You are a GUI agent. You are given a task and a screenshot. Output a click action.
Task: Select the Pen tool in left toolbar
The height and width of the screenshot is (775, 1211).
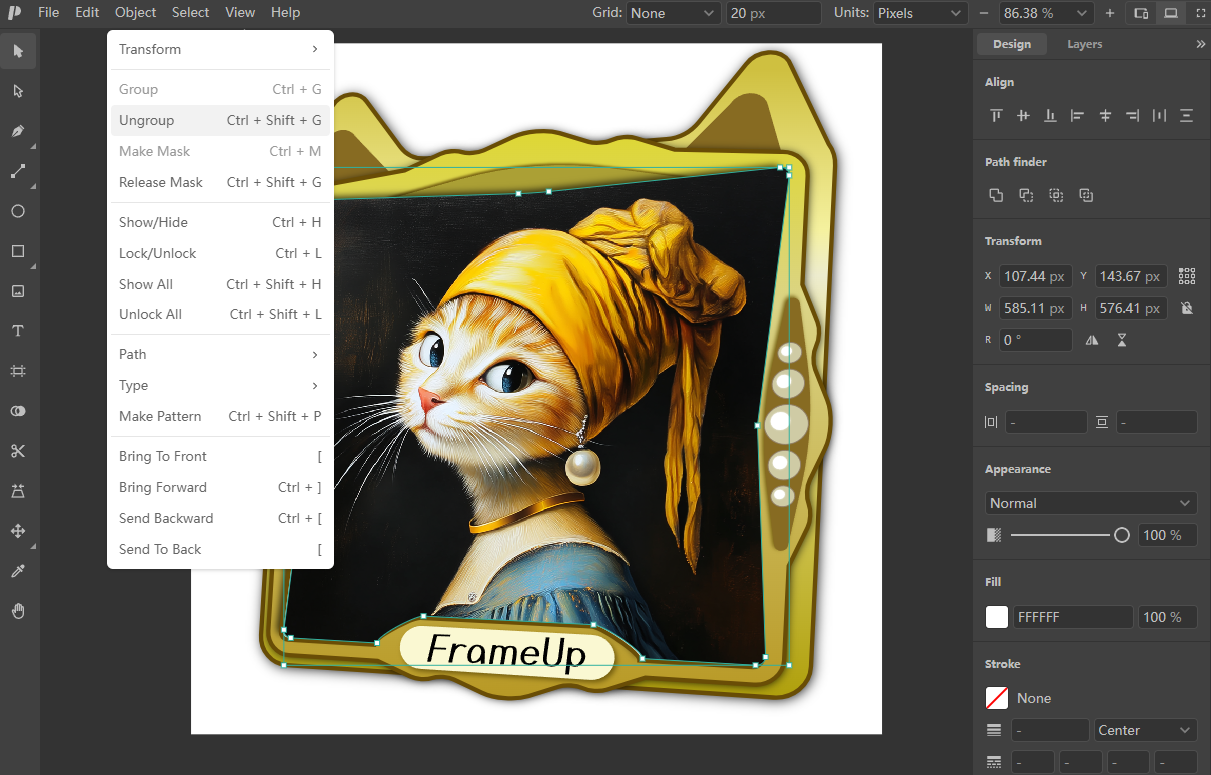coord(18,131)
